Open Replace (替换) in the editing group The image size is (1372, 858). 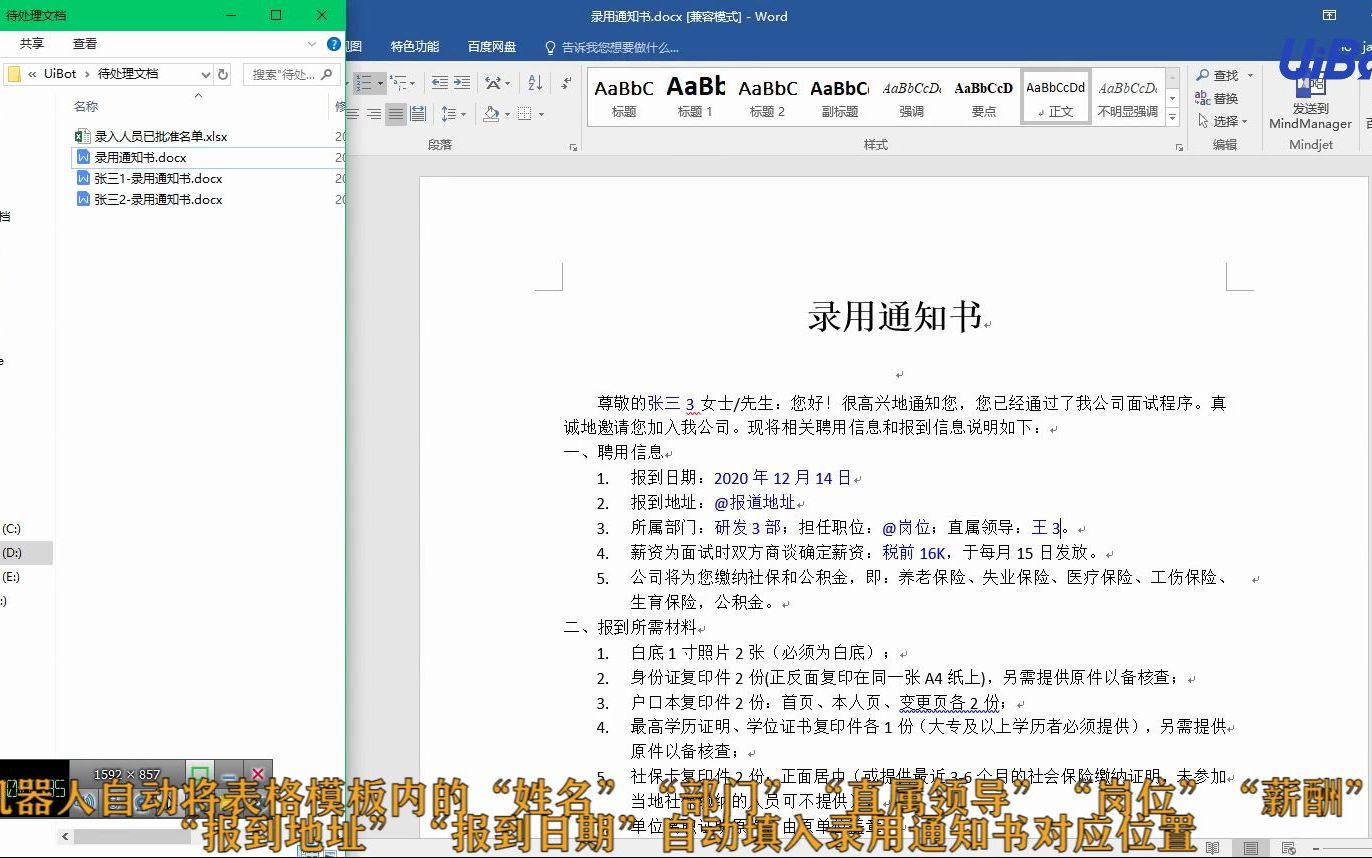pyautogui.click(x=1224, y=98)
